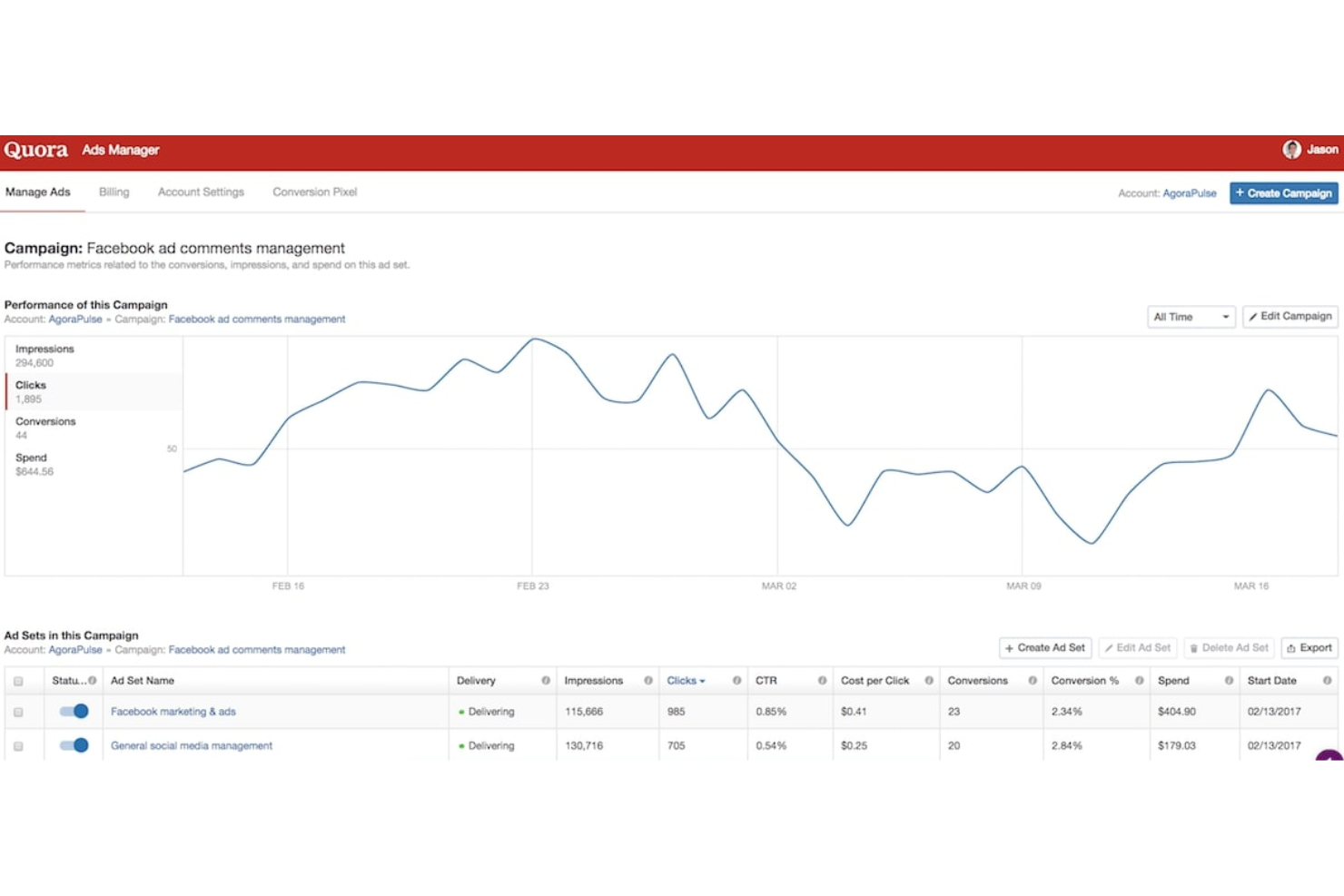Click the 130,716 impressions cell

tap(584, 745)
